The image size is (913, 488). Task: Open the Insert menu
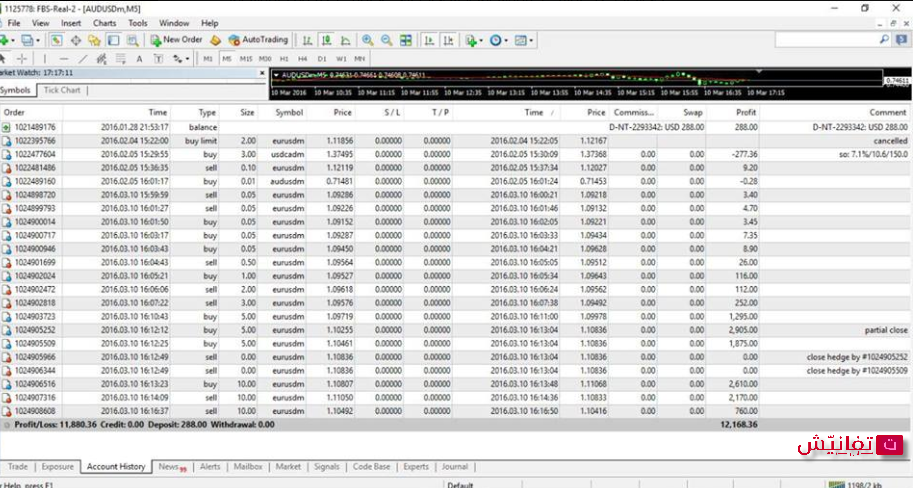coord(71,23)
